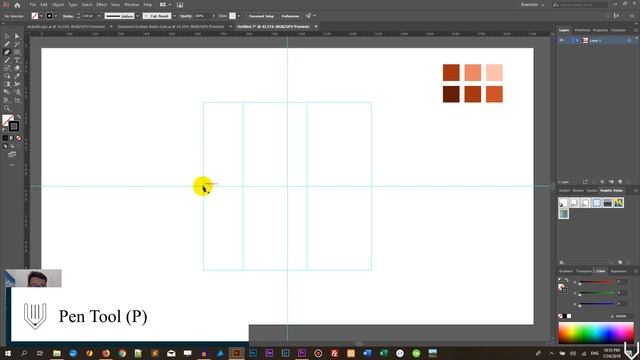Open Photoshop from the taskbar
The width and height of the screenshot is (640, 360).
[253, 353]
